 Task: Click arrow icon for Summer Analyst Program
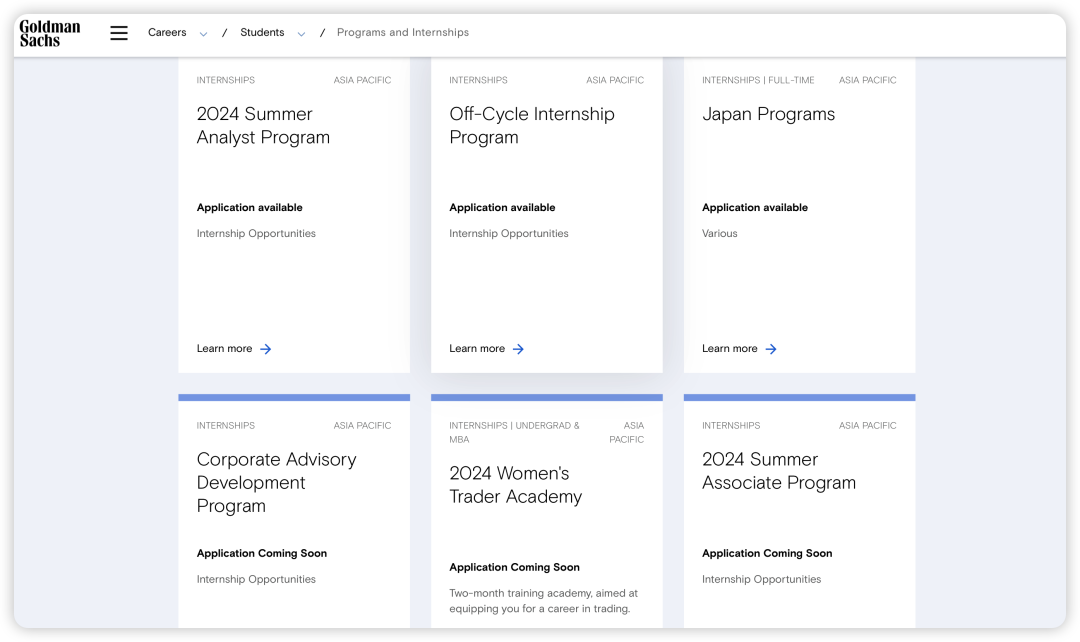(x=266, y=349)
